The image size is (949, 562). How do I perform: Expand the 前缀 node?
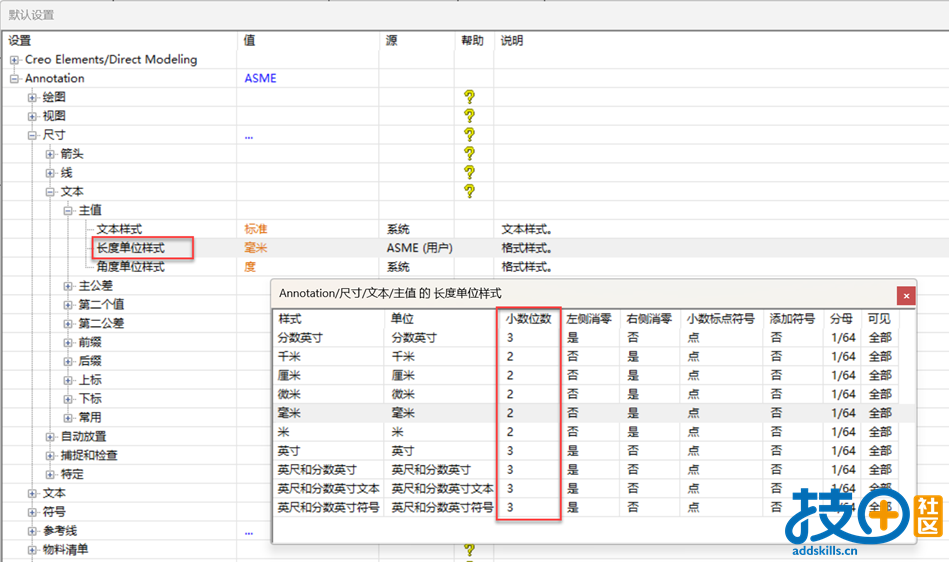68,342
